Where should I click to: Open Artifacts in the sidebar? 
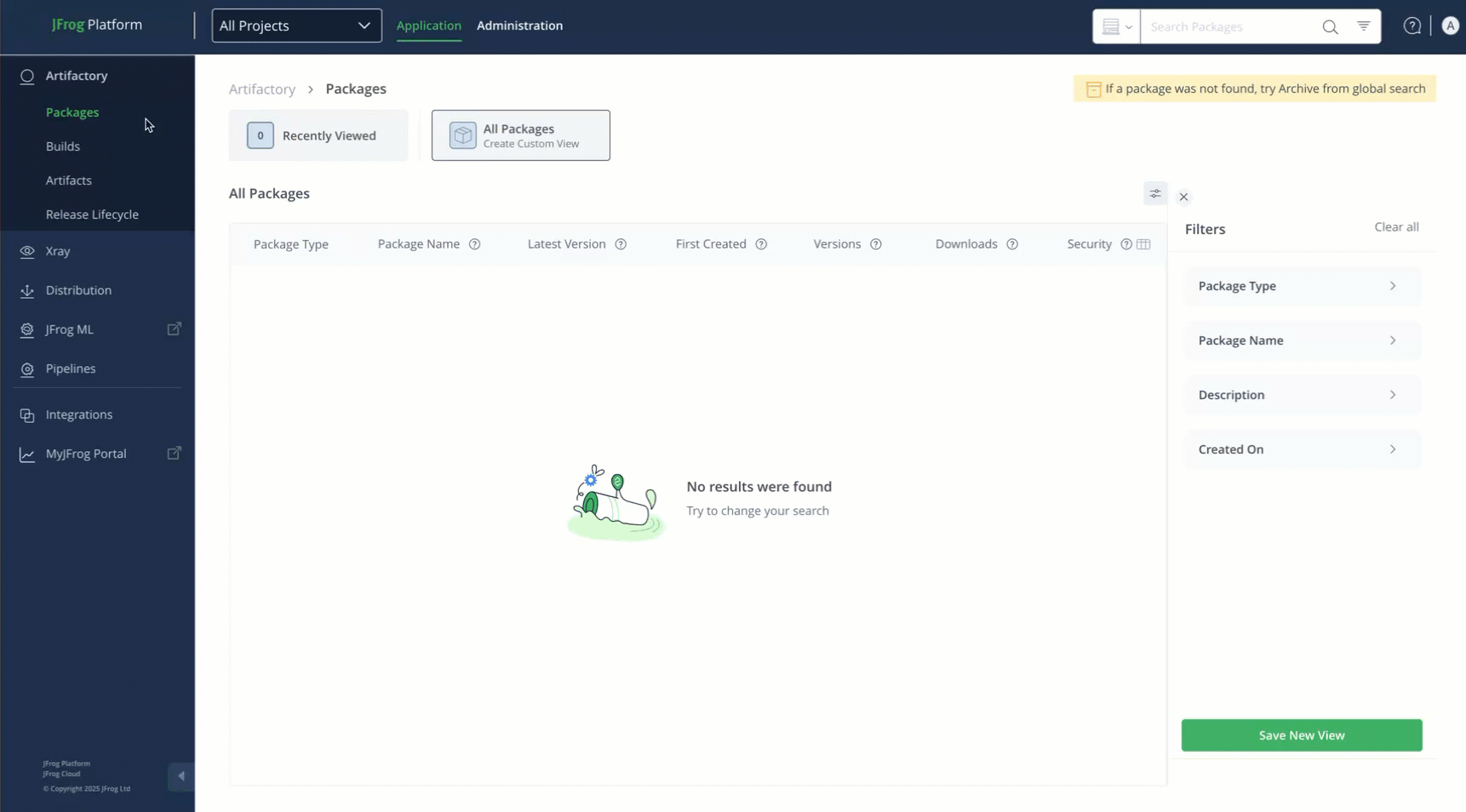tap(69, 180)
